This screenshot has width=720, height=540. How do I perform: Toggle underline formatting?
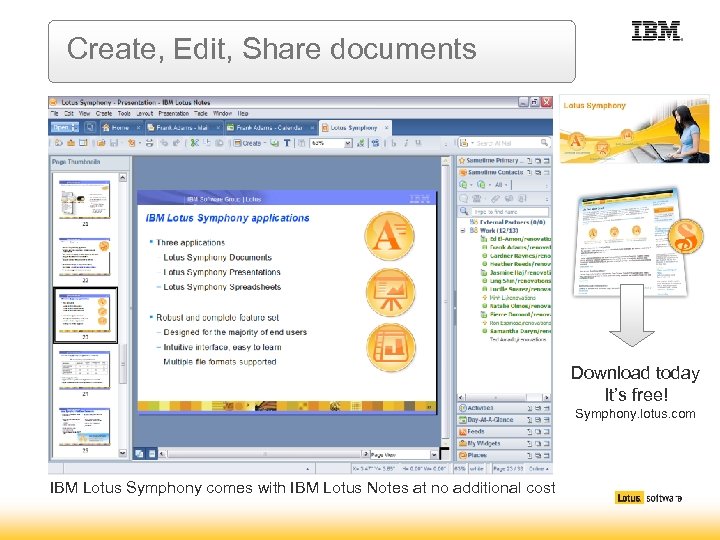(x=418, y=143)
